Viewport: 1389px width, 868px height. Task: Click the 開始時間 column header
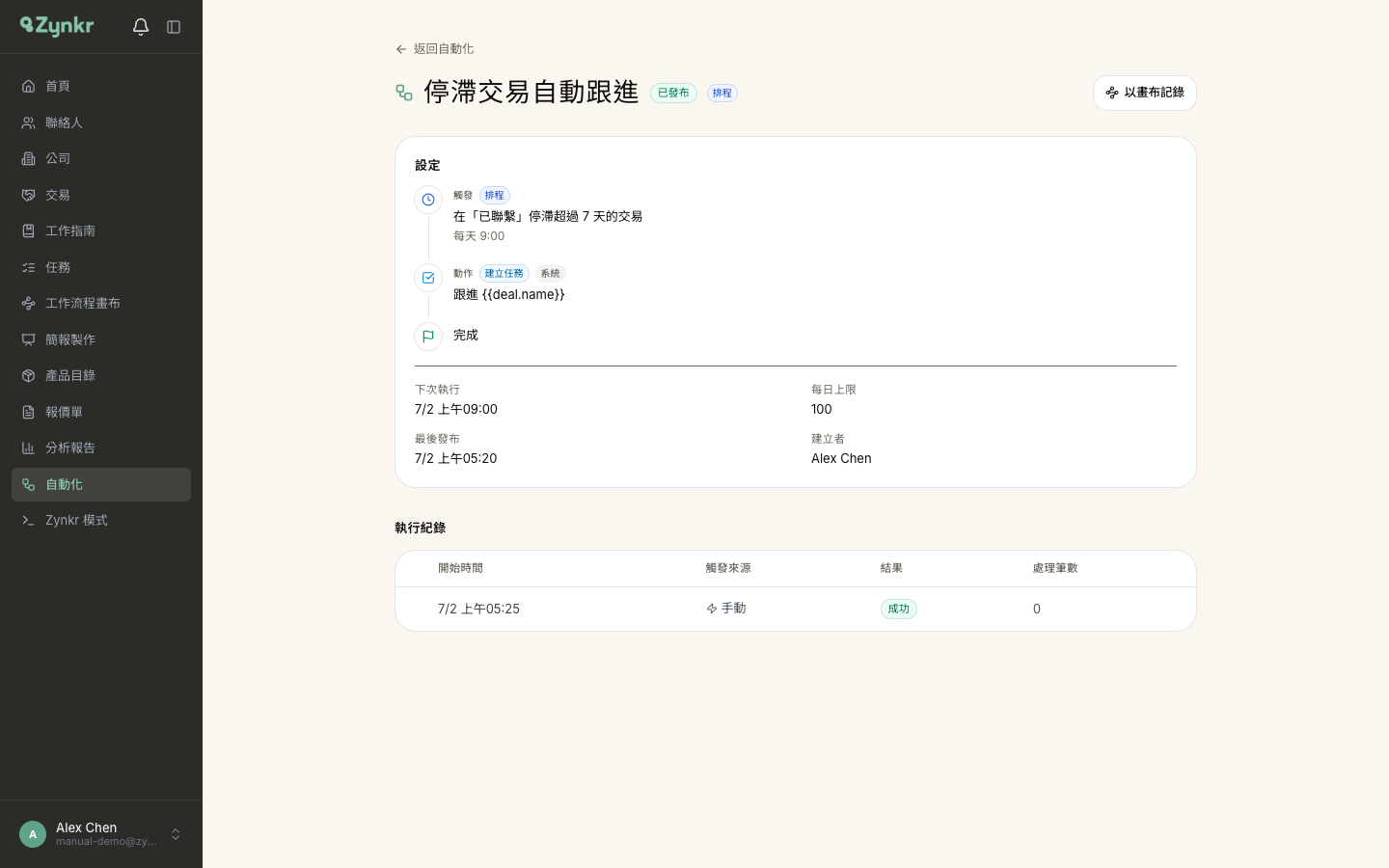tap(460, 568)
